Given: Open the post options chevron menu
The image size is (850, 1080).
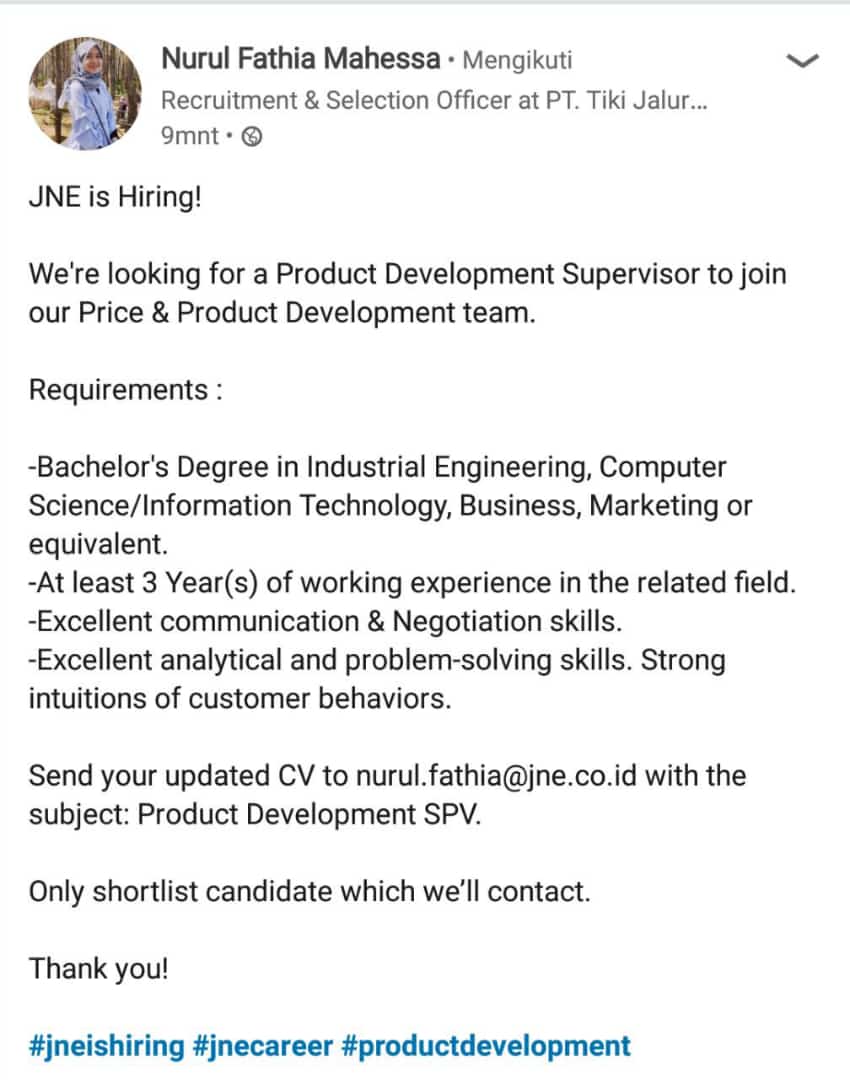Looking at the screenshot, I should [803, 62].
